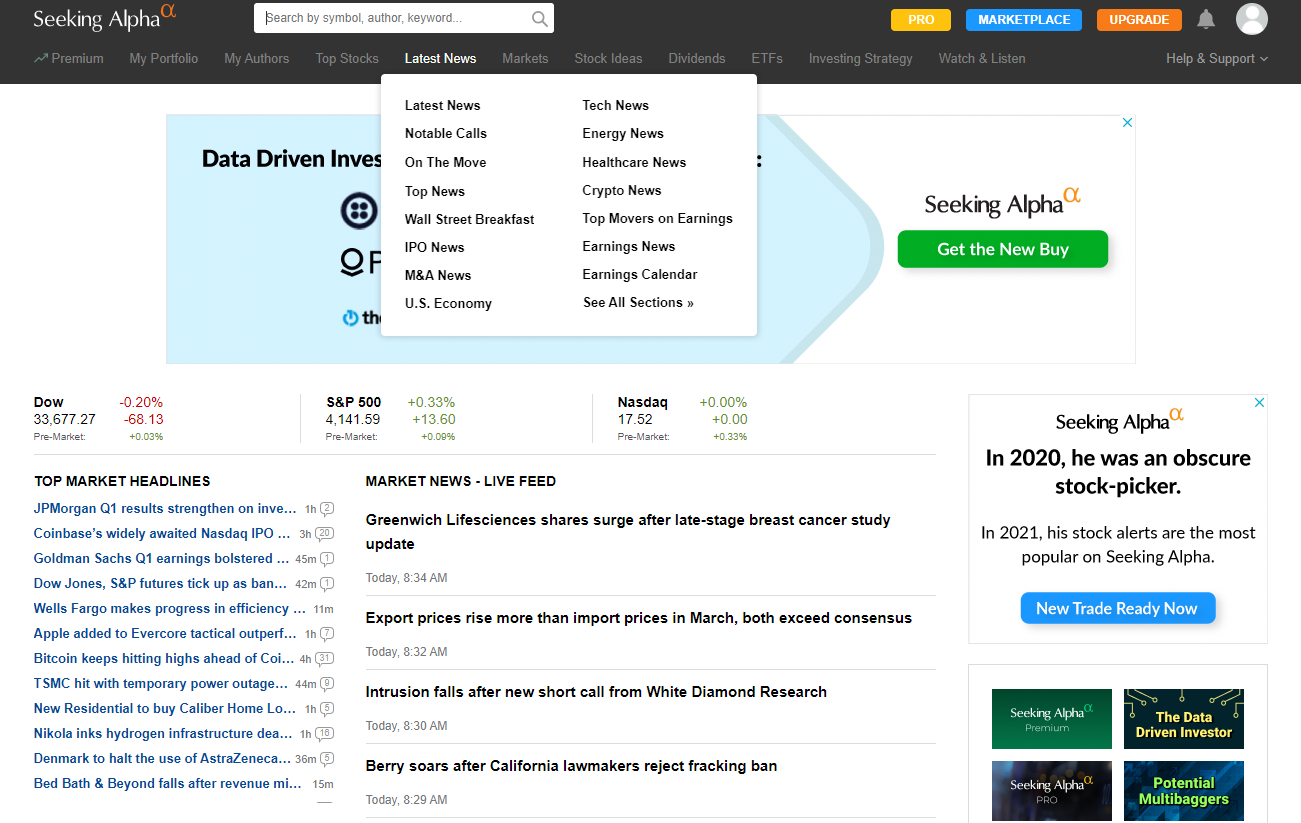
Task: Click the Seeking Alpha logo
Action: tap(105, 18)
